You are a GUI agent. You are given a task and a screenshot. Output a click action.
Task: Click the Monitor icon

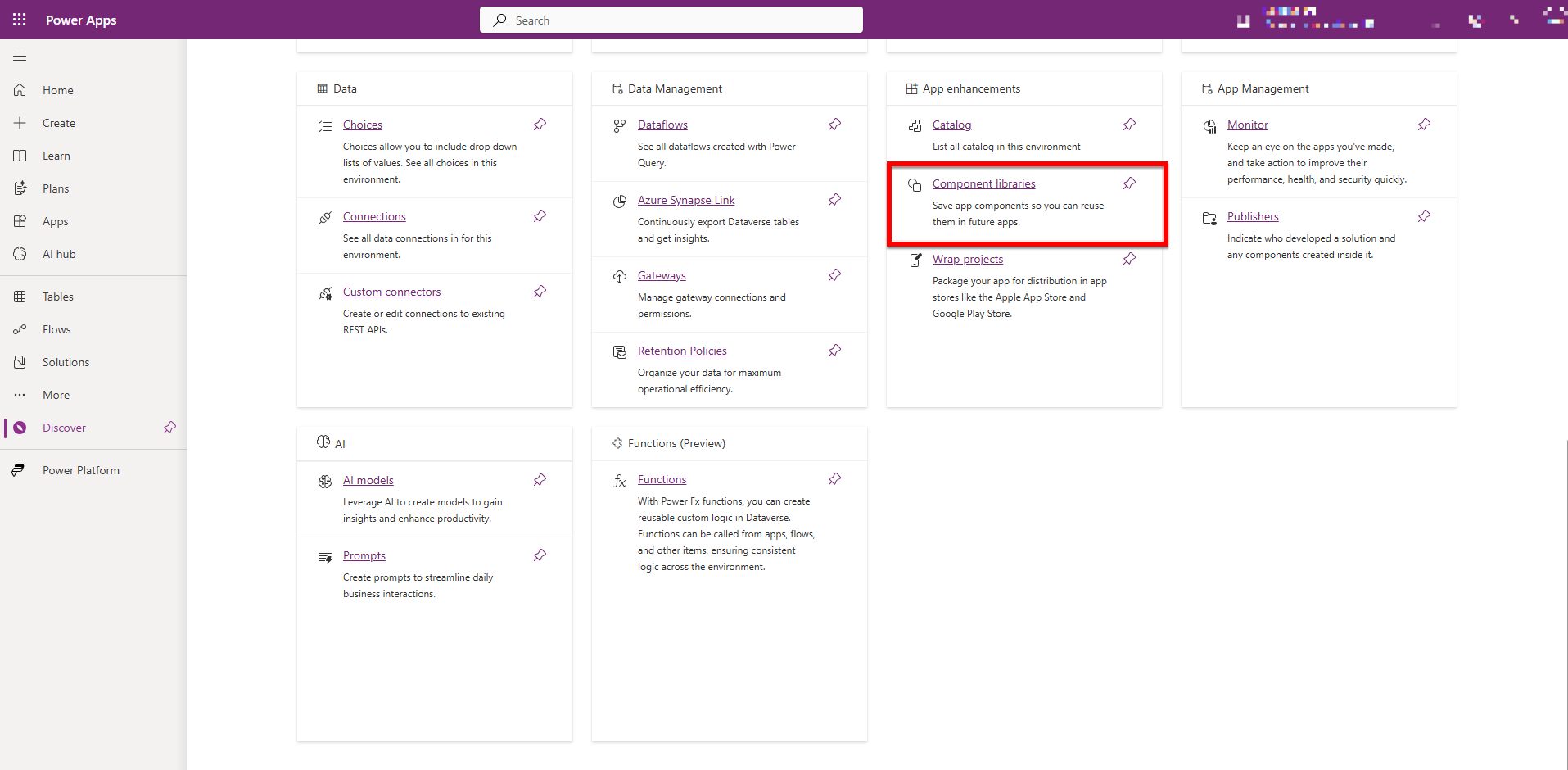coord(1209,126)
